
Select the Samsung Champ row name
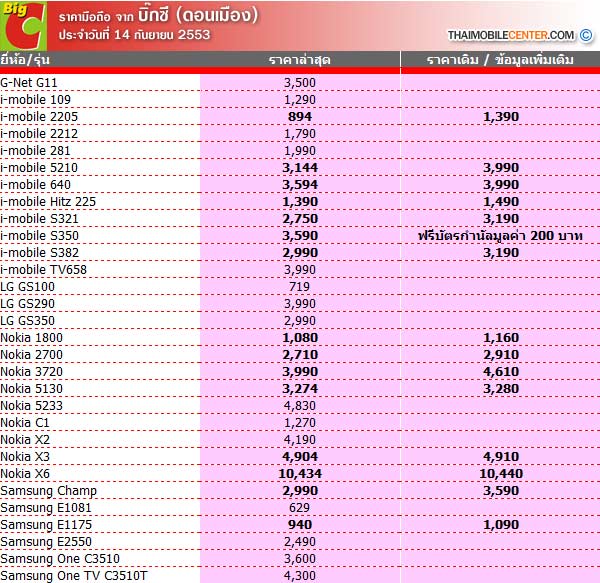49,491
